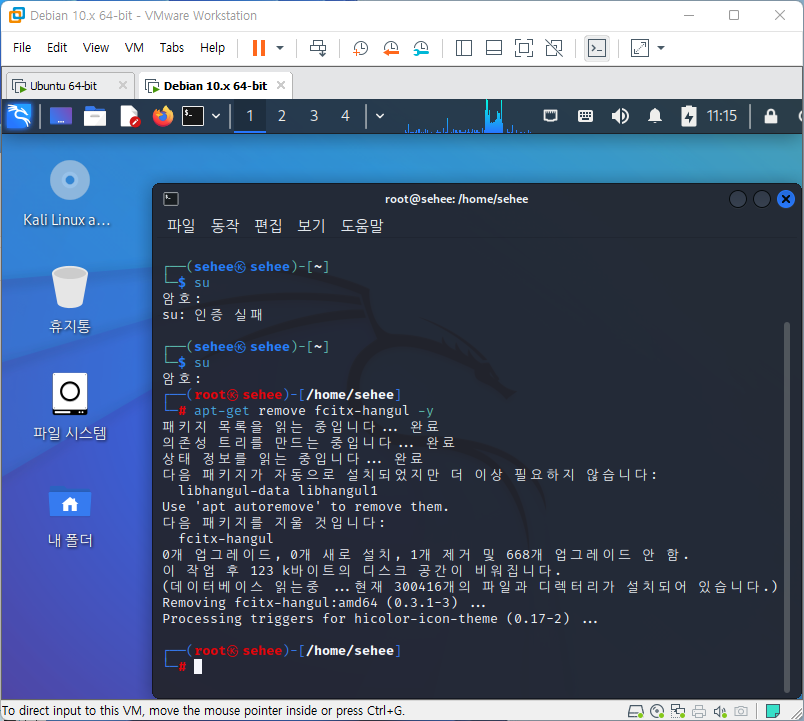The height and width of the screenshot is (721, 804).
Task: Expand the terminal launcher dropdown arrow
Action: pyautogui.click(x=216, y=116)
